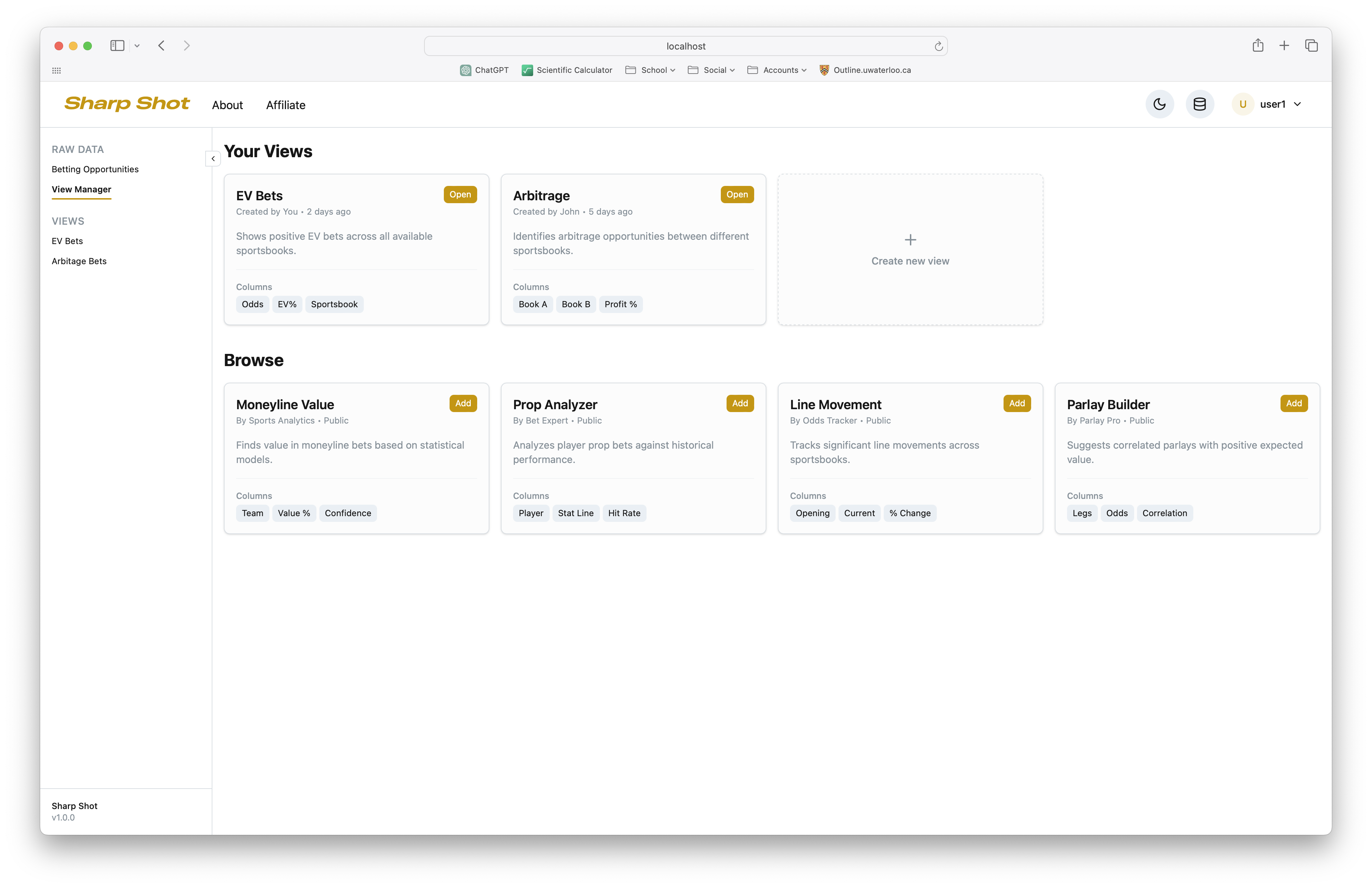Open the favorites grid icon

[56, 70]
